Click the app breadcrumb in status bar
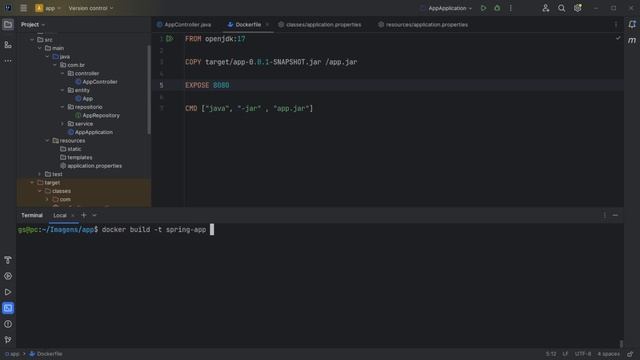Screen dimensions: 640x360 click(x=12, y=354)
